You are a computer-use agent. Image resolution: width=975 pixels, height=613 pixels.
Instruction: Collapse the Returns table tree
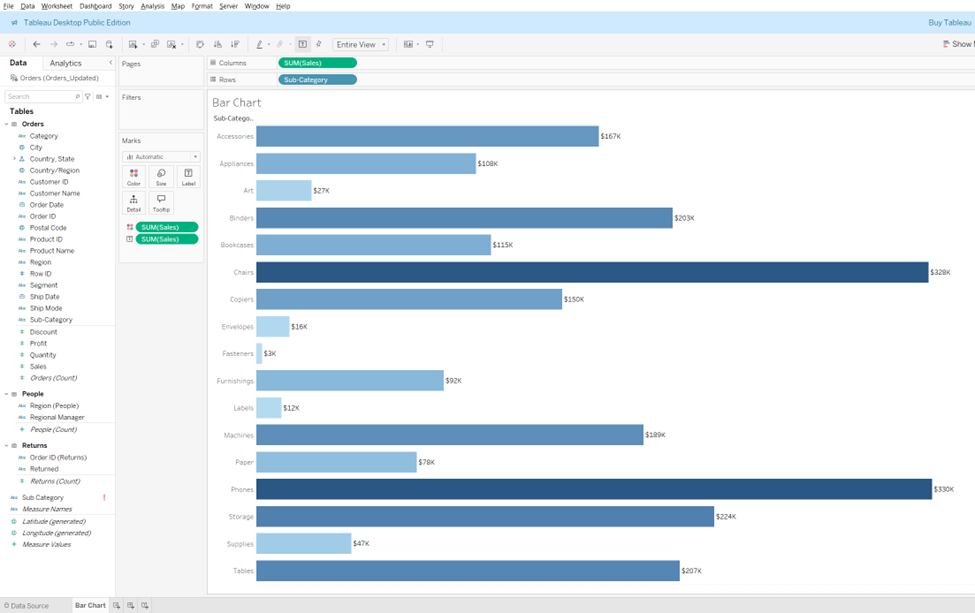click(7, 445)
